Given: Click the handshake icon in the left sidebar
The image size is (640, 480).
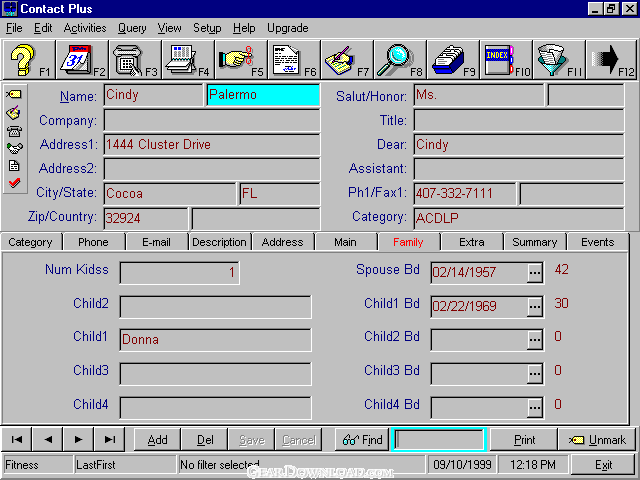Looking at the screenshot, I should pos(14,148).
